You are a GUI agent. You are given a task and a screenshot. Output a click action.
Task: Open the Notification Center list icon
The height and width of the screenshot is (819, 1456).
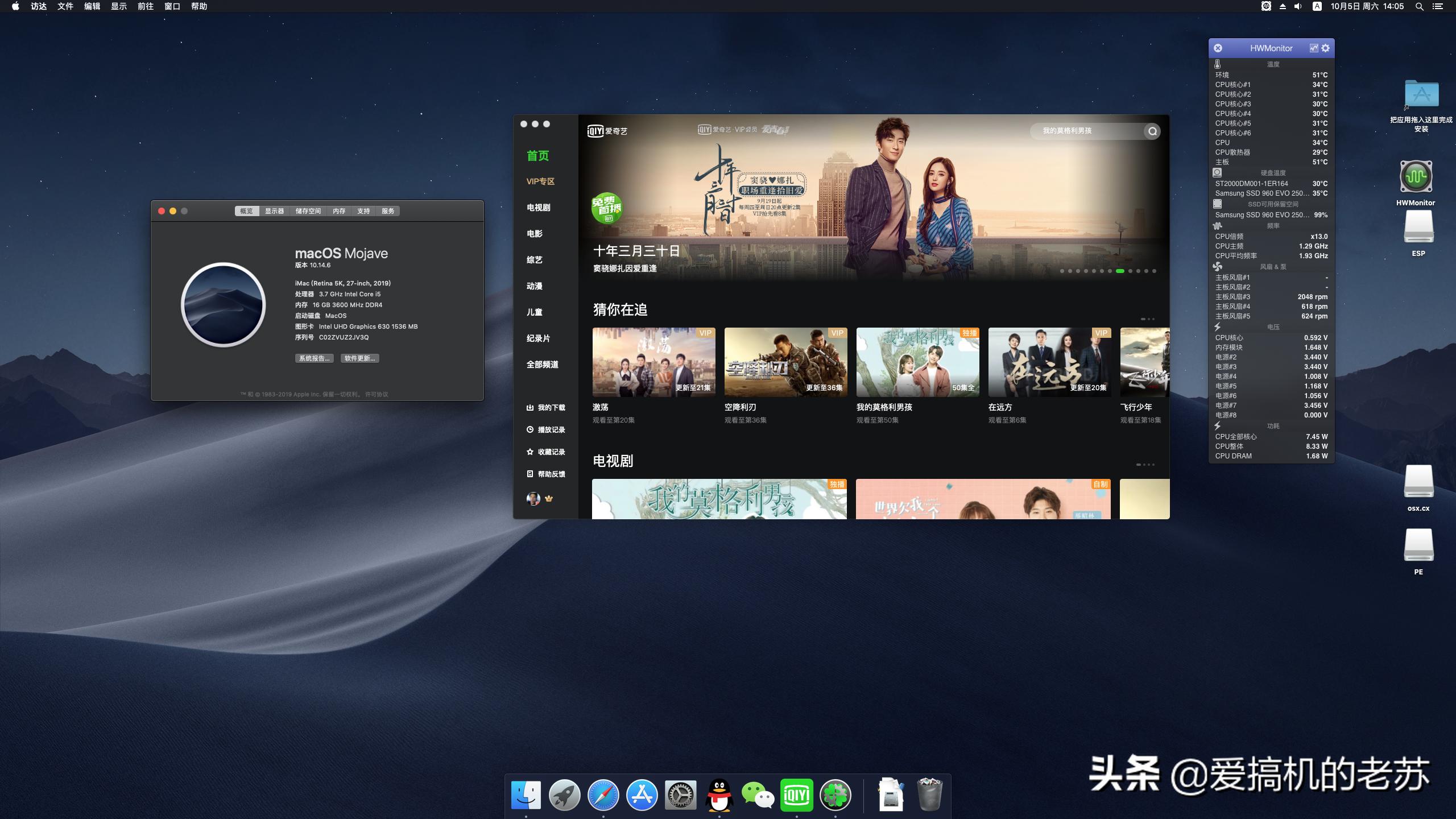tap(1438, 6)
